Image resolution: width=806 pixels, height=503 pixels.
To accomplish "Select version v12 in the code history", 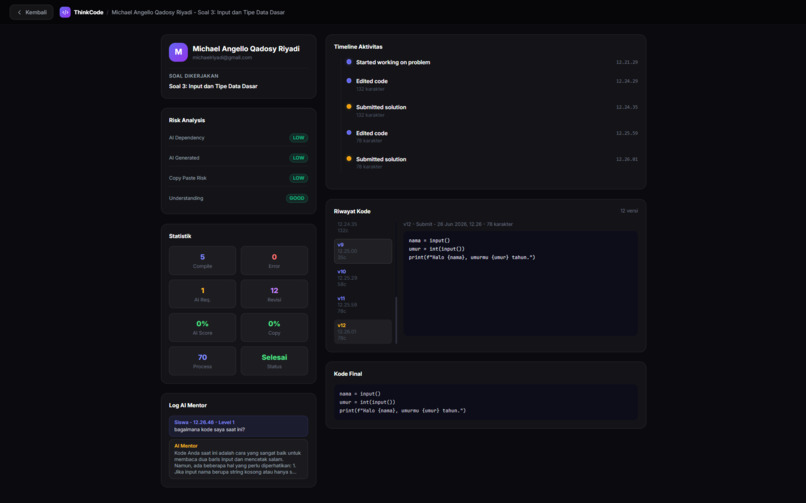I will 363,331.
